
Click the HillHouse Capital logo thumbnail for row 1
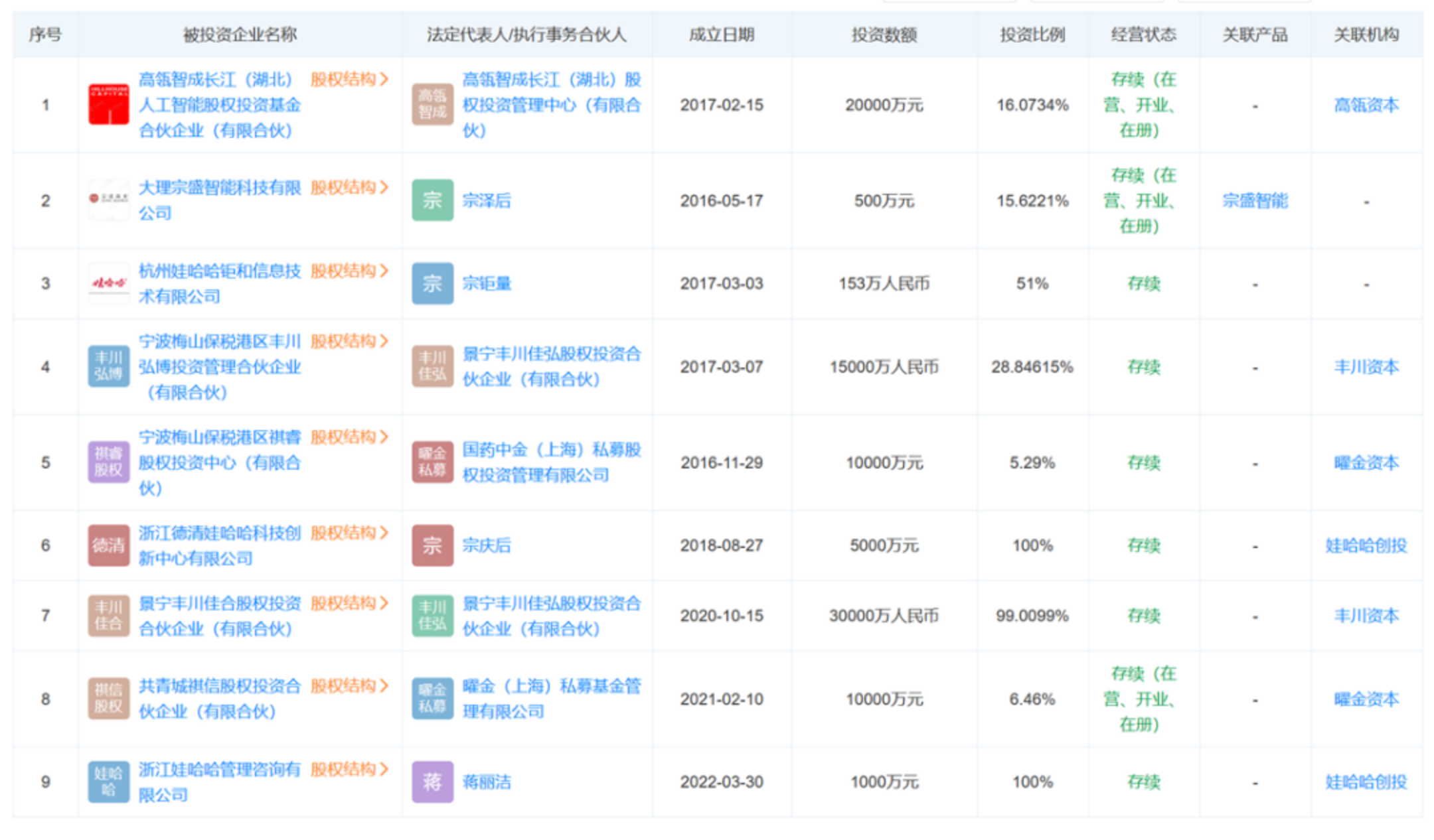tap(109, 105)
